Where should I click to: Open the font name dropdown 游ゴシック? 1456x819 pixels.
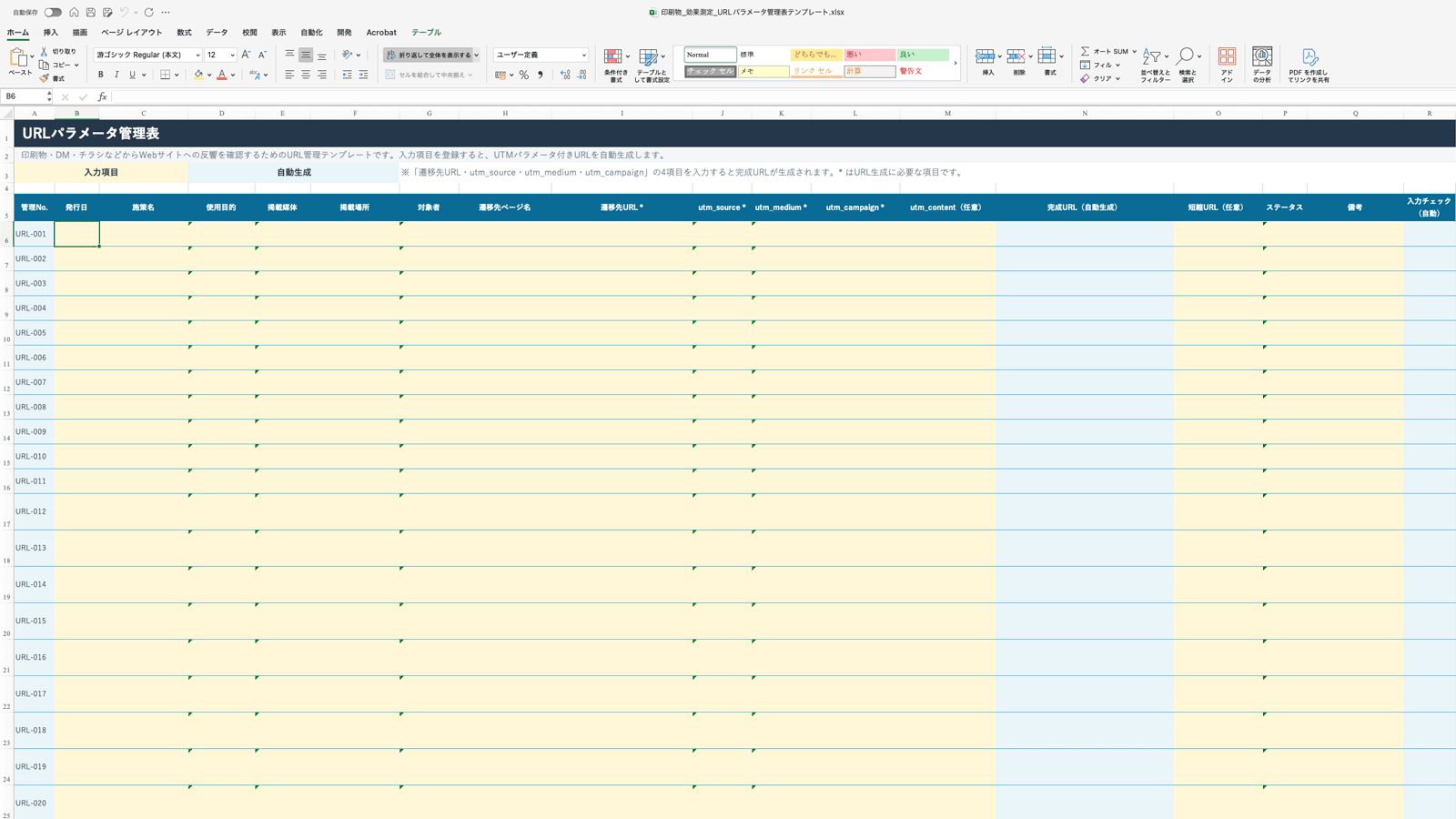197,55
